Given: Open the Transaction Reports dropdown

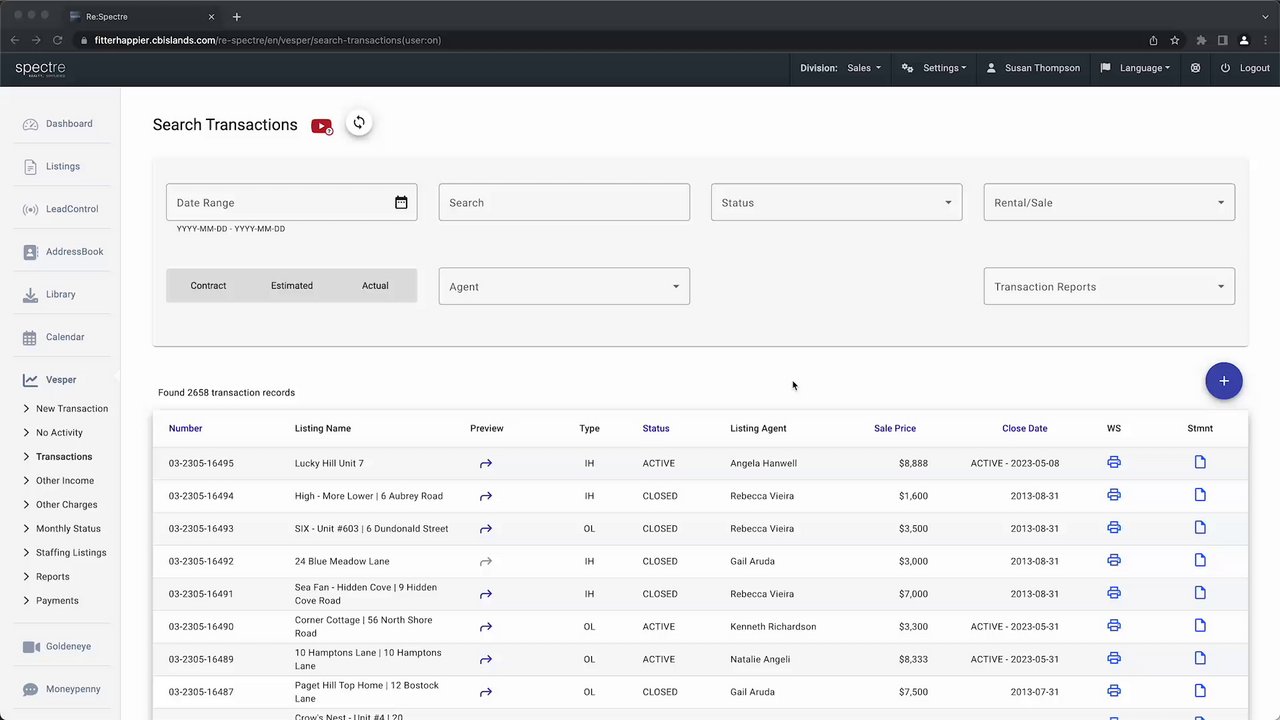Looking at the screenshot, I should click(1109, 286).
